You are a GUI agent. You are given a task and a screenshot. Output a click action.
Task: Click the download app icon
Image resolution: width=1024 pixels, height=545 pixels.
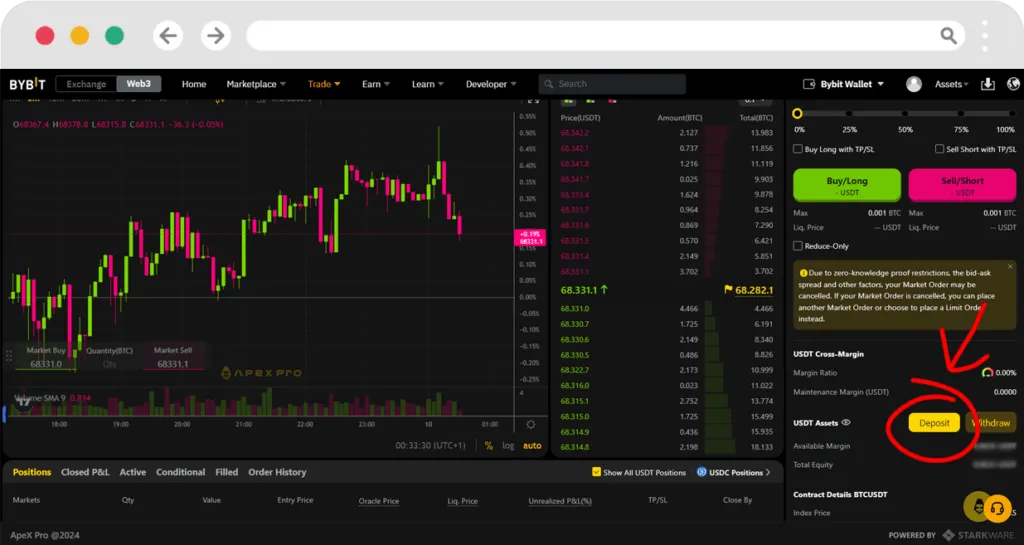point(987,84)
